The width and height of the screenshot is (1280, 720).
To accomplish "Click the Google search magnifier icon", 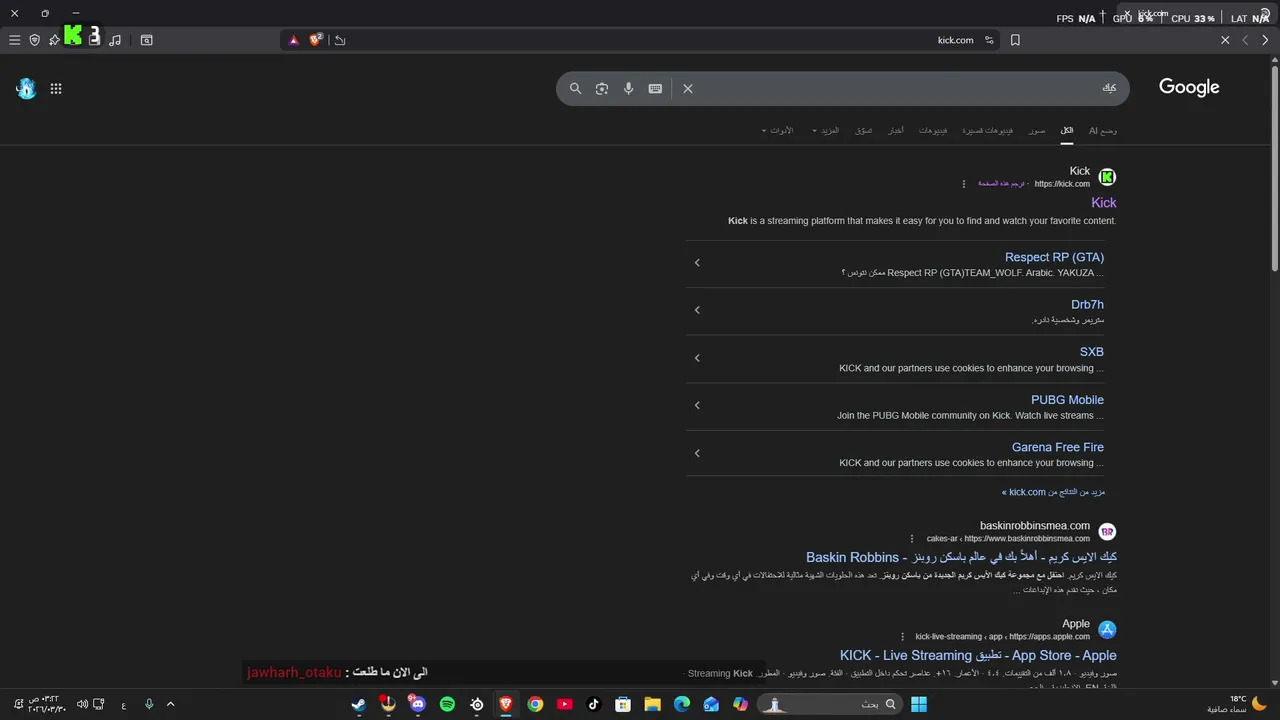I will (575, 88).
